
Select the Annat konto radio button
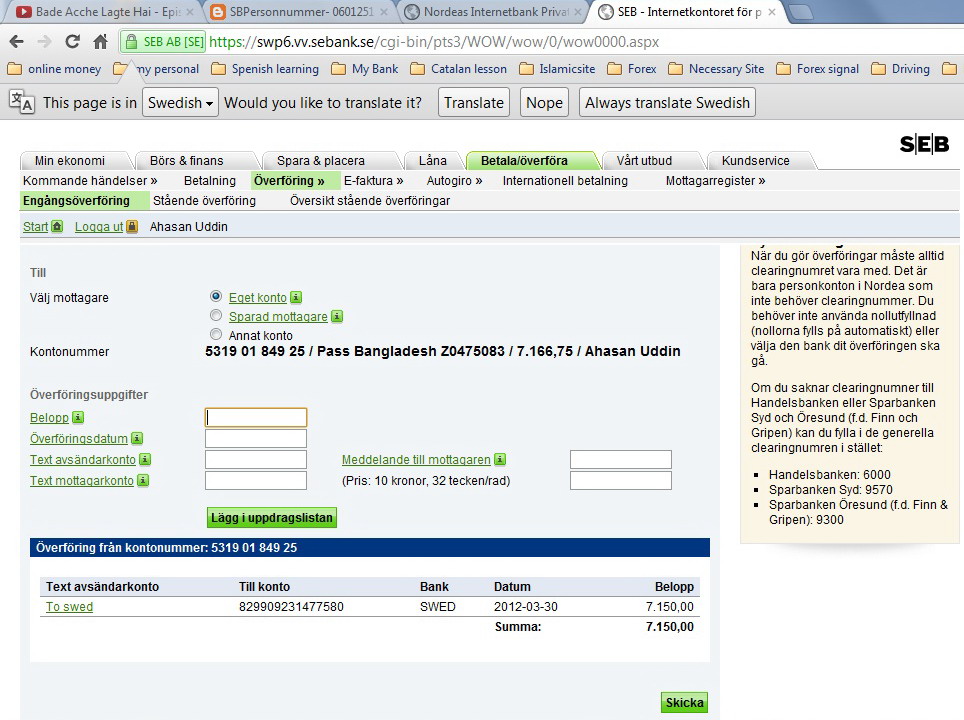tap(216, 334)
